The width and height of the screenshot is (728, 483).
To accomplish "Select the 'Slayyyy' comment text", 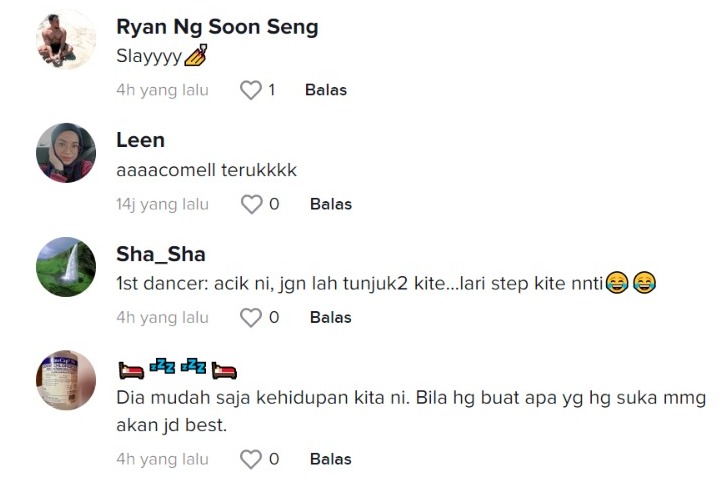I will point(150,57).
